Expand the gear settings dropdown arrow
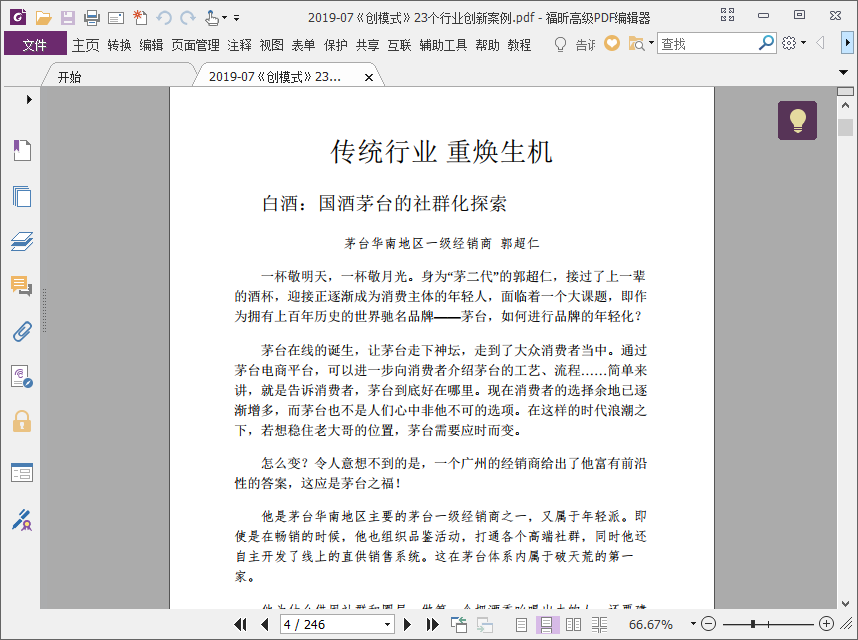Viewport: 858px width, 640px height. pyautogui.click(x=803, y=43)
